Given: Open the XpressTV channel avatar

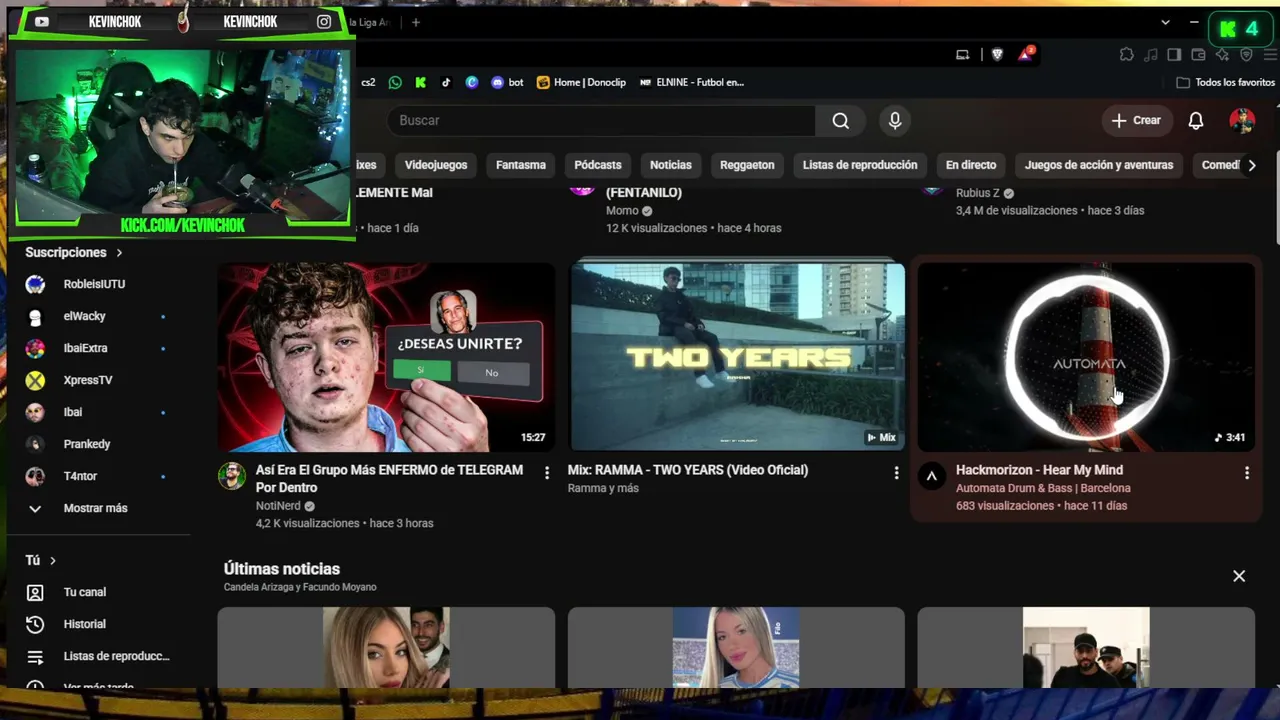Looking at the screenshot, I should (x=35, y=380).
